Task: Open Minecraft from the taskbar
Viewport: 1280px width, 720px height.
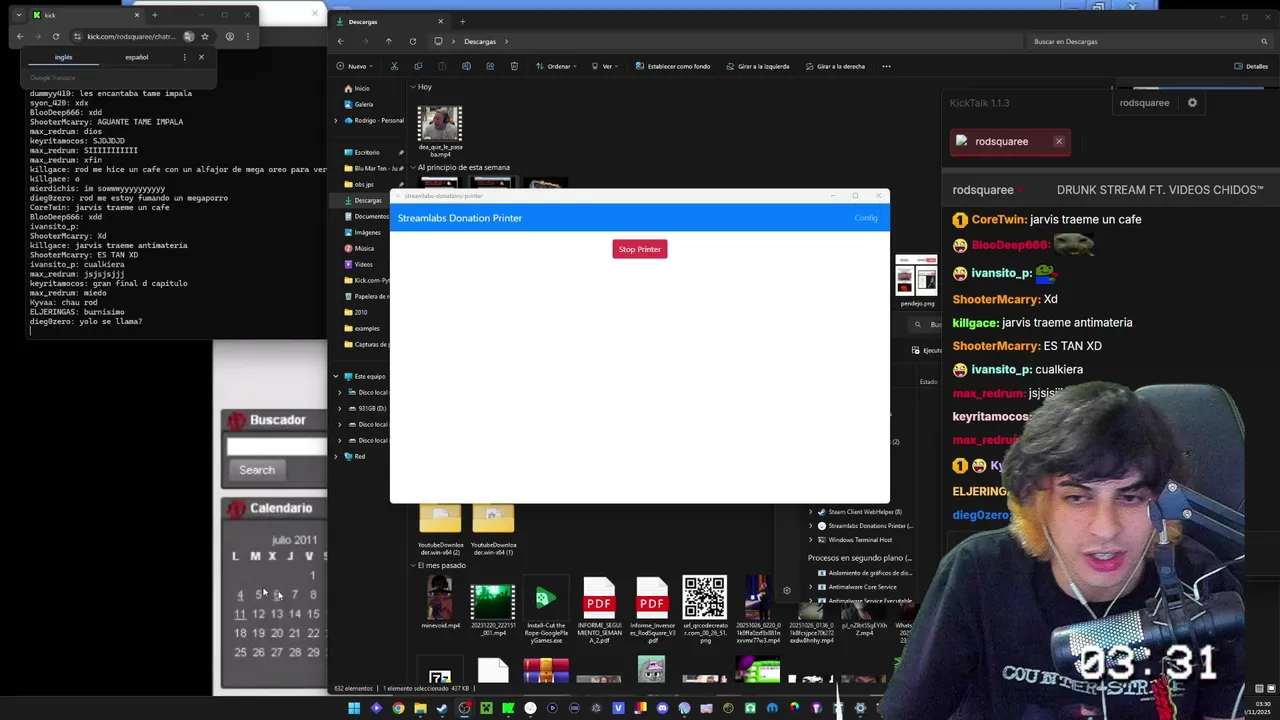Action: tap(486, 708)
